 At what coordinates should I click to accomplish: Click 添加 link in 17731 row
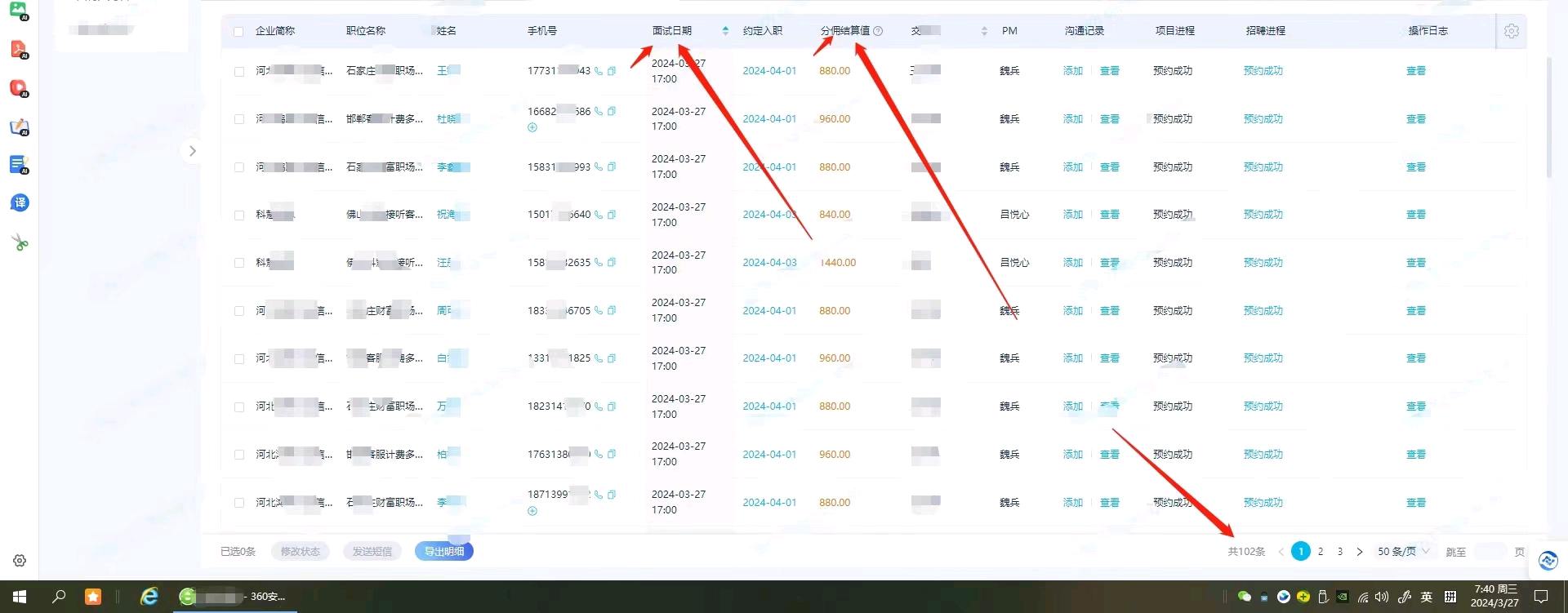tap(1073, 71)
